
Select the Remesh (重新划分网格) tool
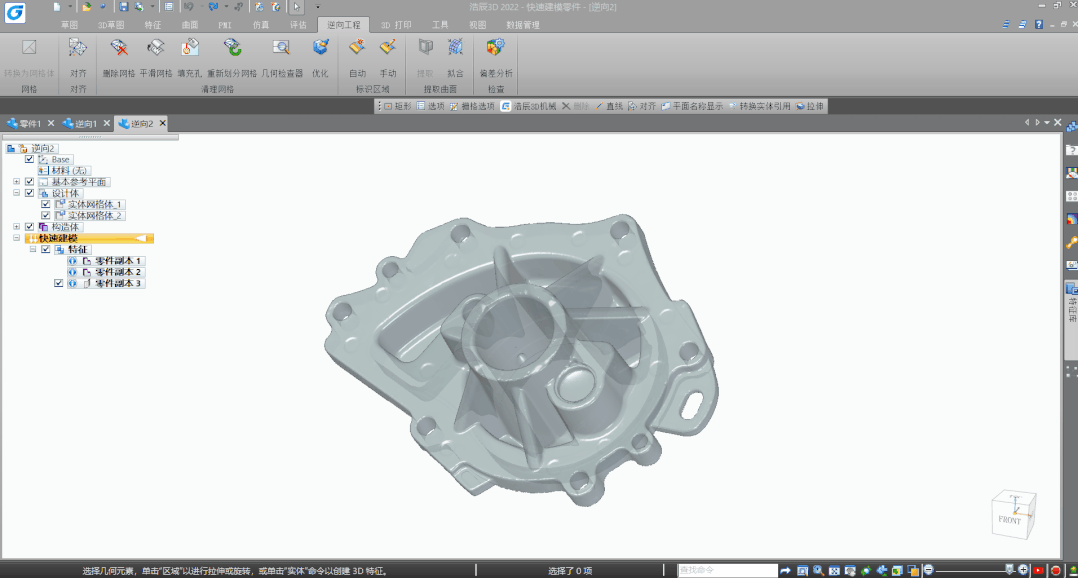(x=232, y=57)
